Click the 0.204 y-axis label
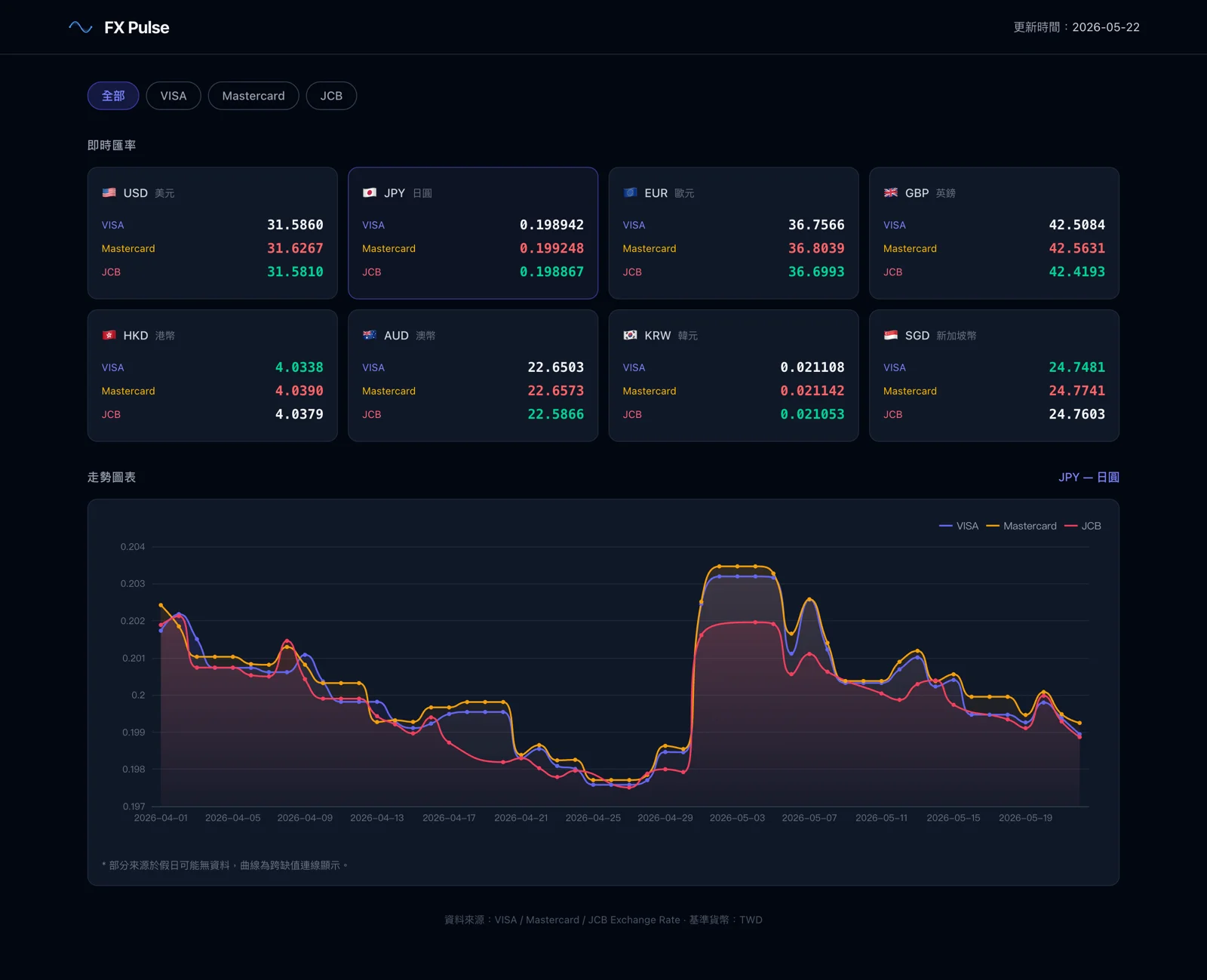The image size is (1207, 980). (x=133, y=547)
